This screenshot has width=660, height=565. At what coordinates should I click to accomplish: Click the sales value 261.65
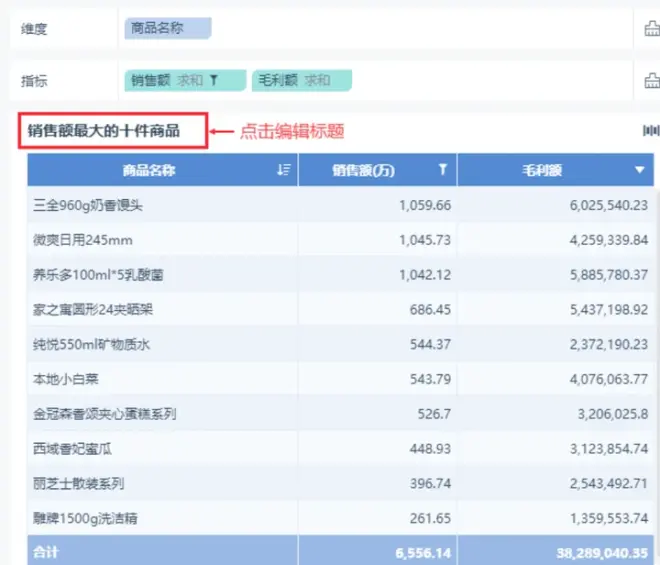[x=430, y=518]
